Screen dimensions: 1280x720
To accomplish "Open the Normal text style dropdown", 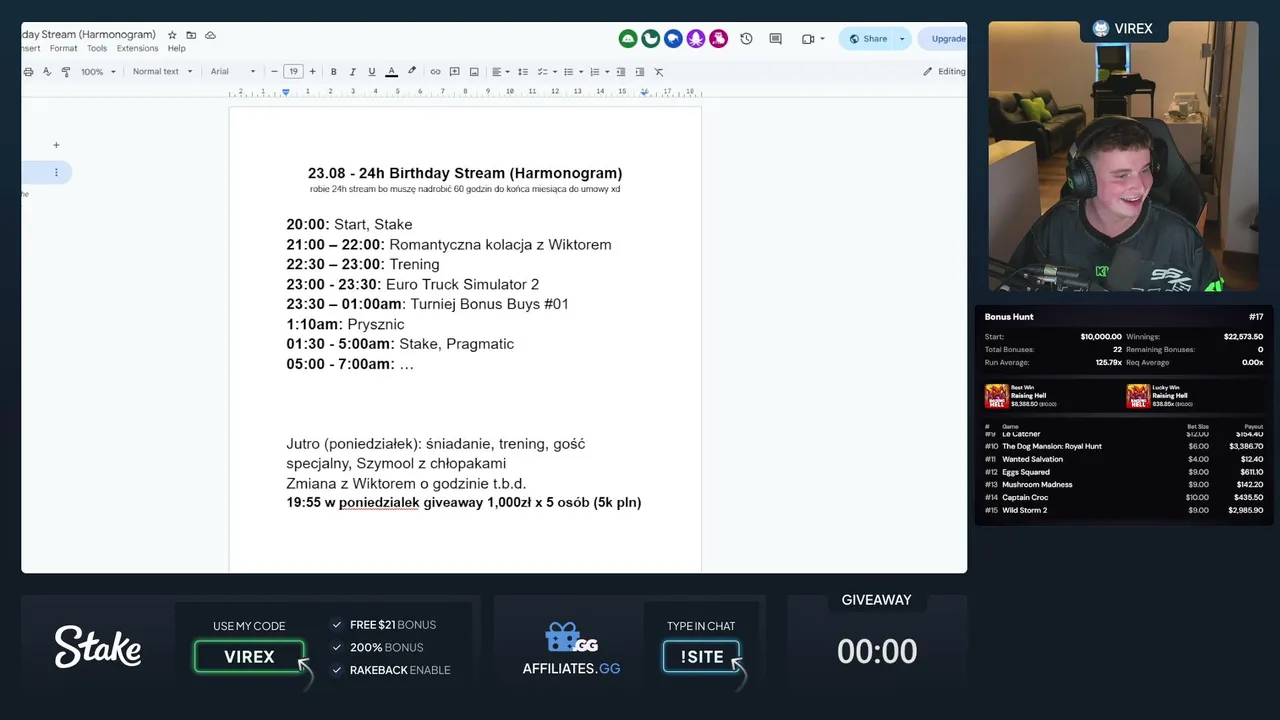I will 162,72.
